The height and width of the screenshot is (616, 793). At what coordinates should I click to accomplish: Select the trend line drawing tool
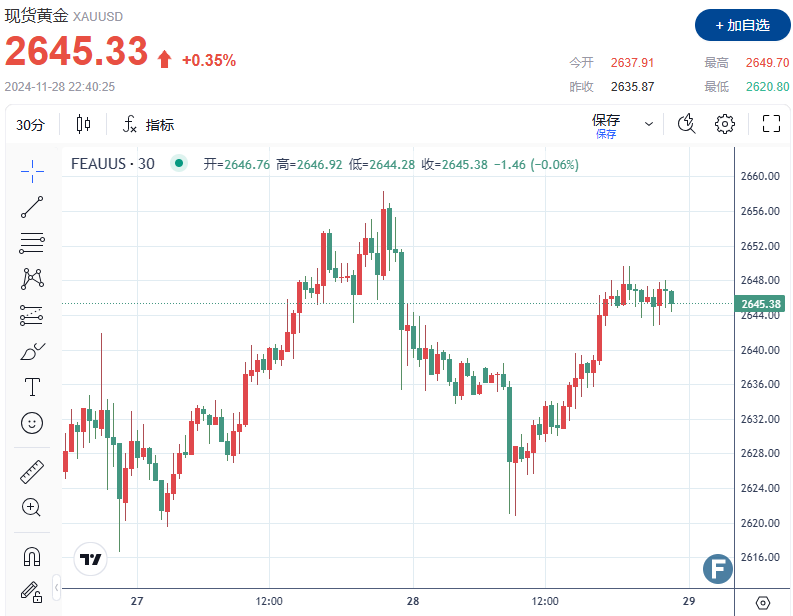pyautogui.click(x=32, y=207)
